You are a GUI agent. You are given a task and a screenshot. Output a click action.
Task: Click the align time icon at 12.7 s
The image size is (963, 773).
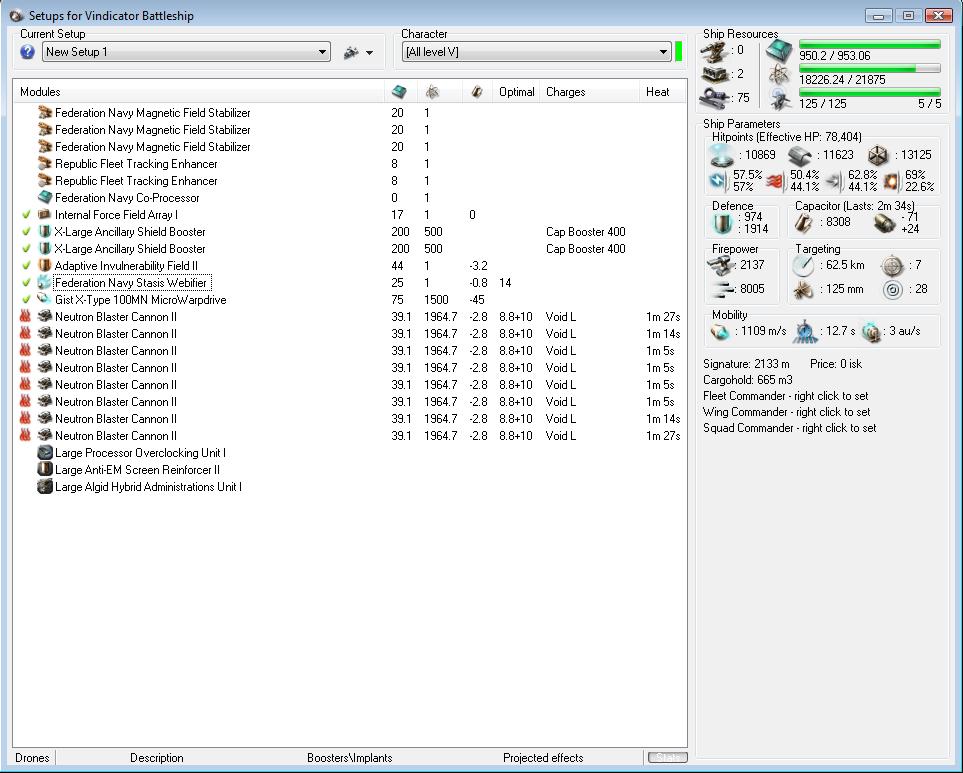(805, 332)
